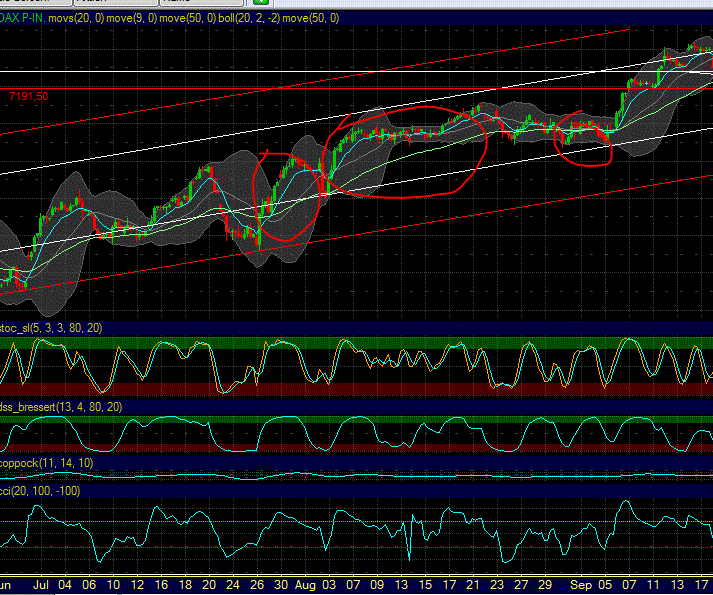This screenshot has height=595, width=713.
Task: Select the boll(20, 2, -2) indicator label
Action: click(x=249, y=18)
